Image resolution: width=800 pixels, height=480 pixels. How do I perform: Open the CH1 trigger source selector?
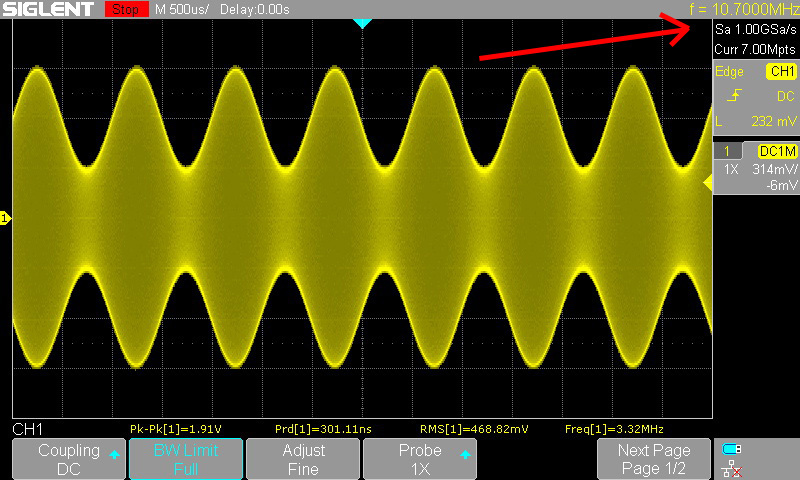[x=780, y=71]
